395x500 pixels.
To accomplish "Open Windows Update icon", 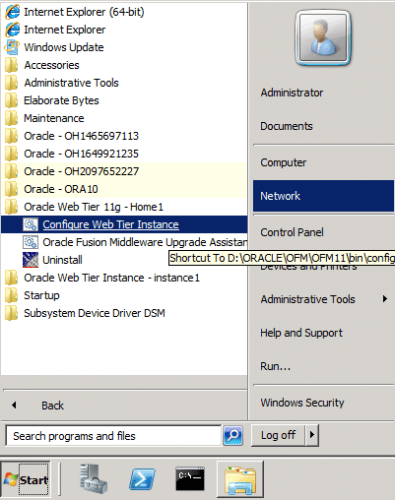I will [12, 47].
